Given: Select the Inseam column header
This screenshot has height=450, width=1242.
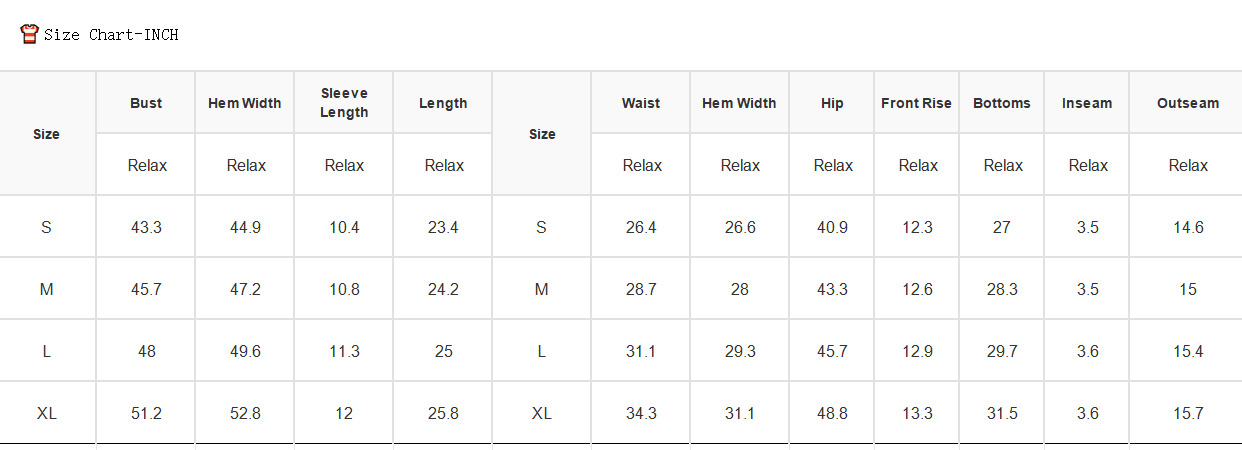Looking at the screenshot, I should click(x=1087, y=103).
